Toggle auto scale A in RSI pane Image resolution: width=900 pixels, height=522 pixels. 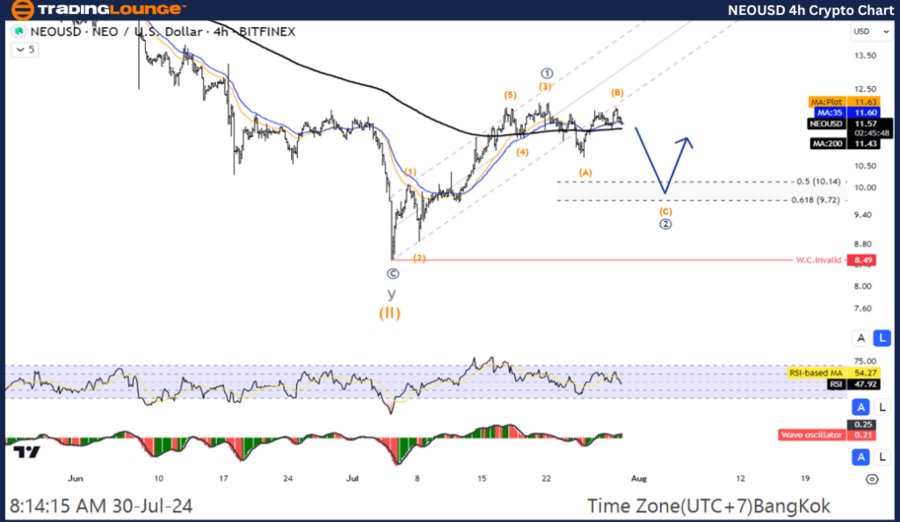tap(860, 407)
